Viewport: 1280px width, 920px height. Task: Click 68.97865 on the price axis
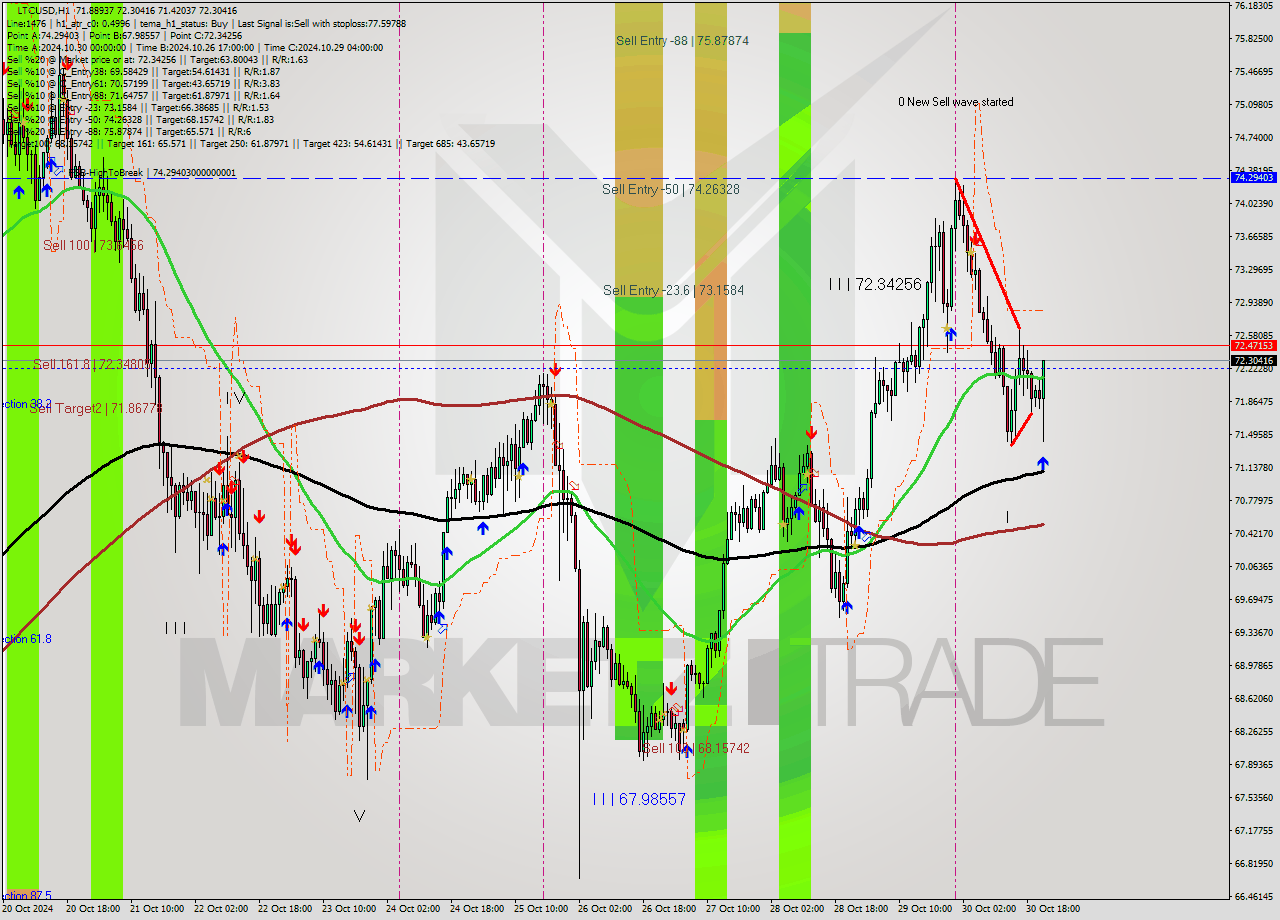pos(1253,665)
